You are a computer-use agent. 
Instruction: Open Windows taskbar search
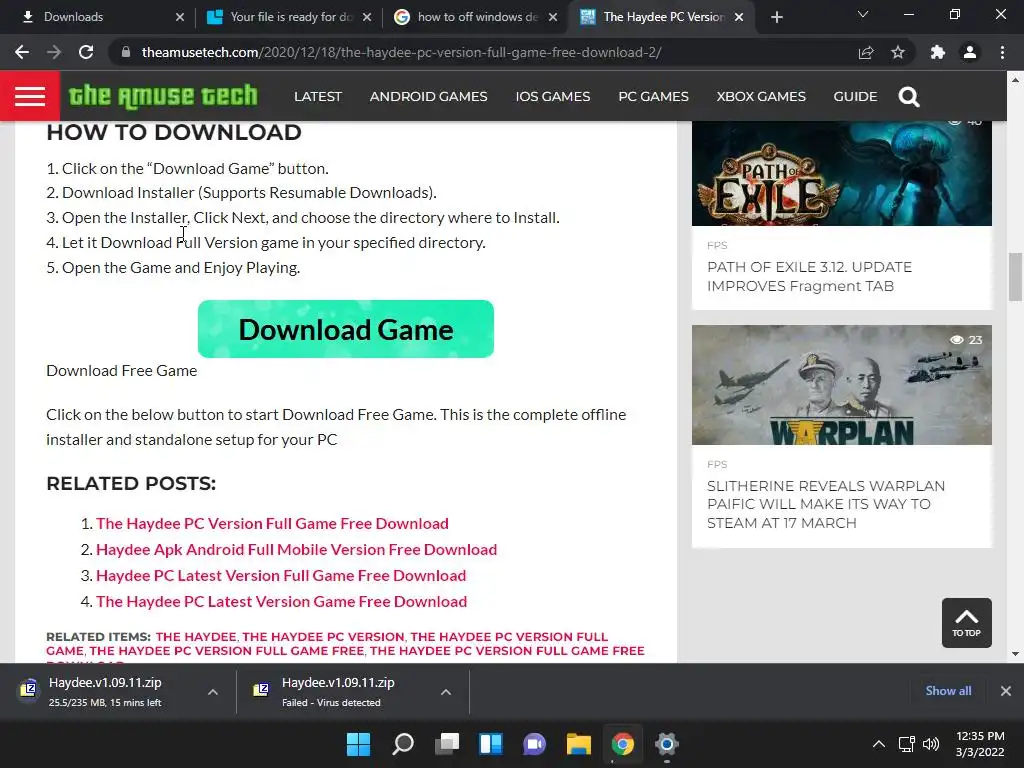[403, 744]
